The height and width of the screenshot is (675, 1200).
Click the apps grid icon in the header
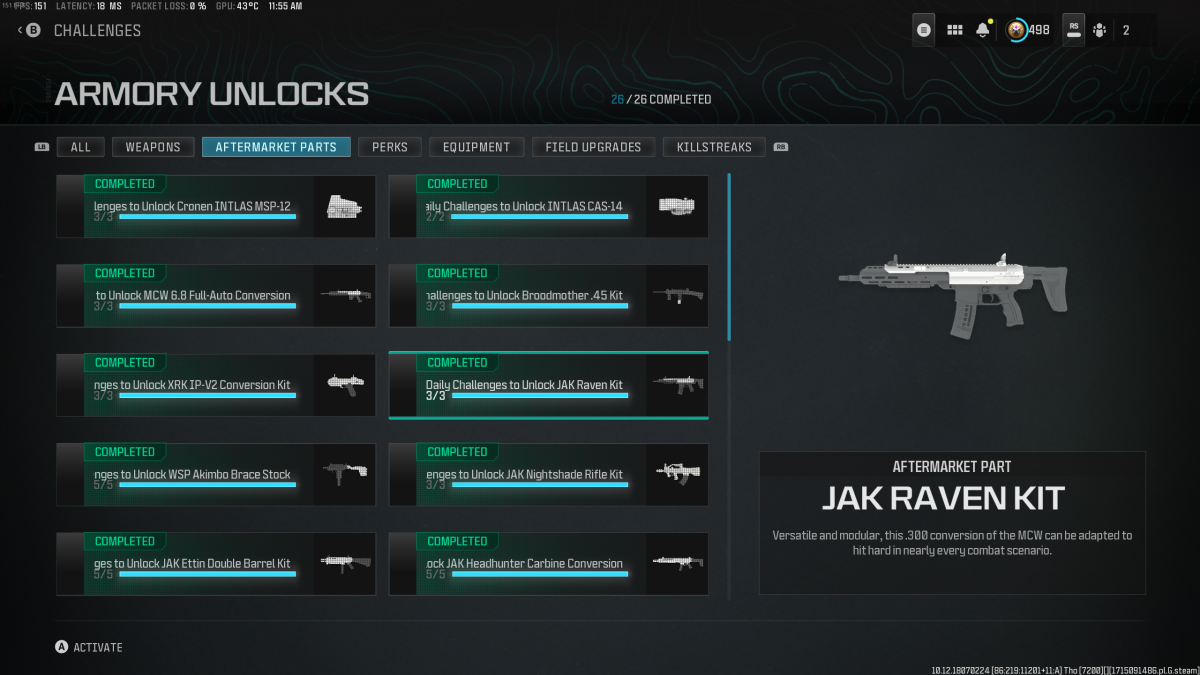(x=955, y=29)
